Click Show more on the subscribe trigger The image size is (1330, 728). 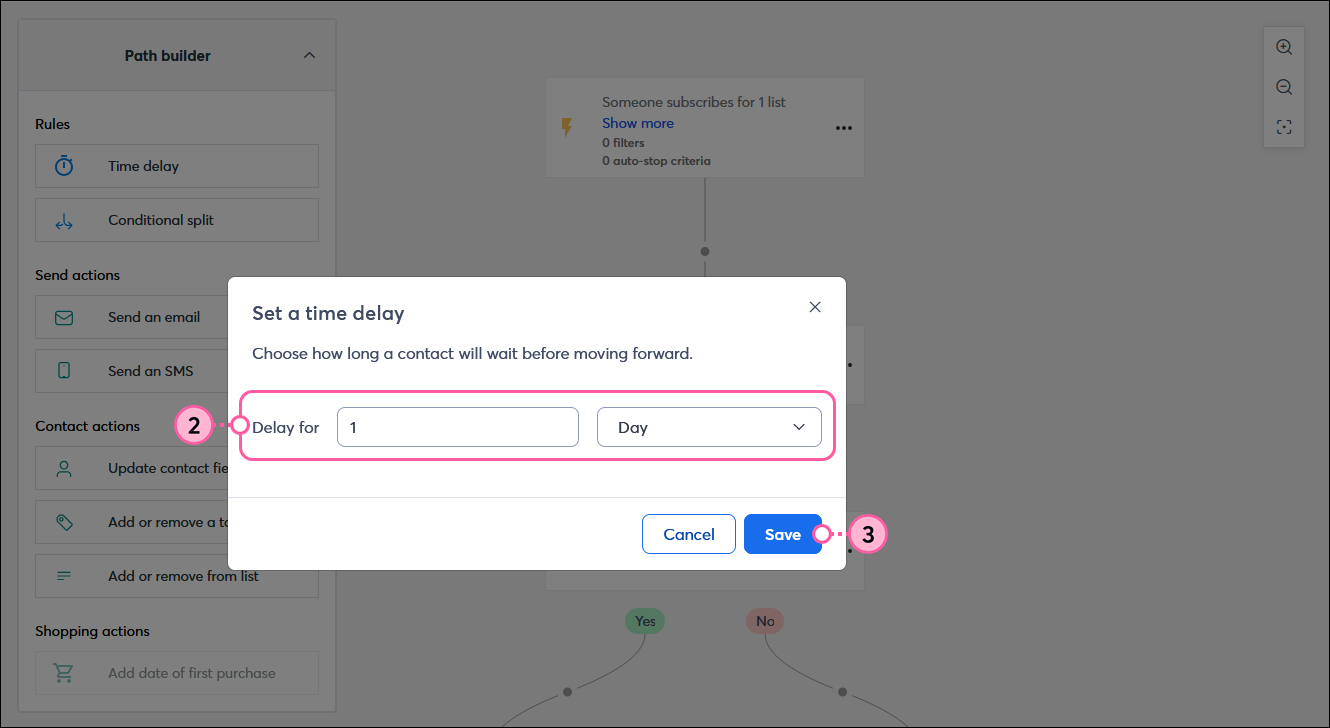tap(637, 122)
